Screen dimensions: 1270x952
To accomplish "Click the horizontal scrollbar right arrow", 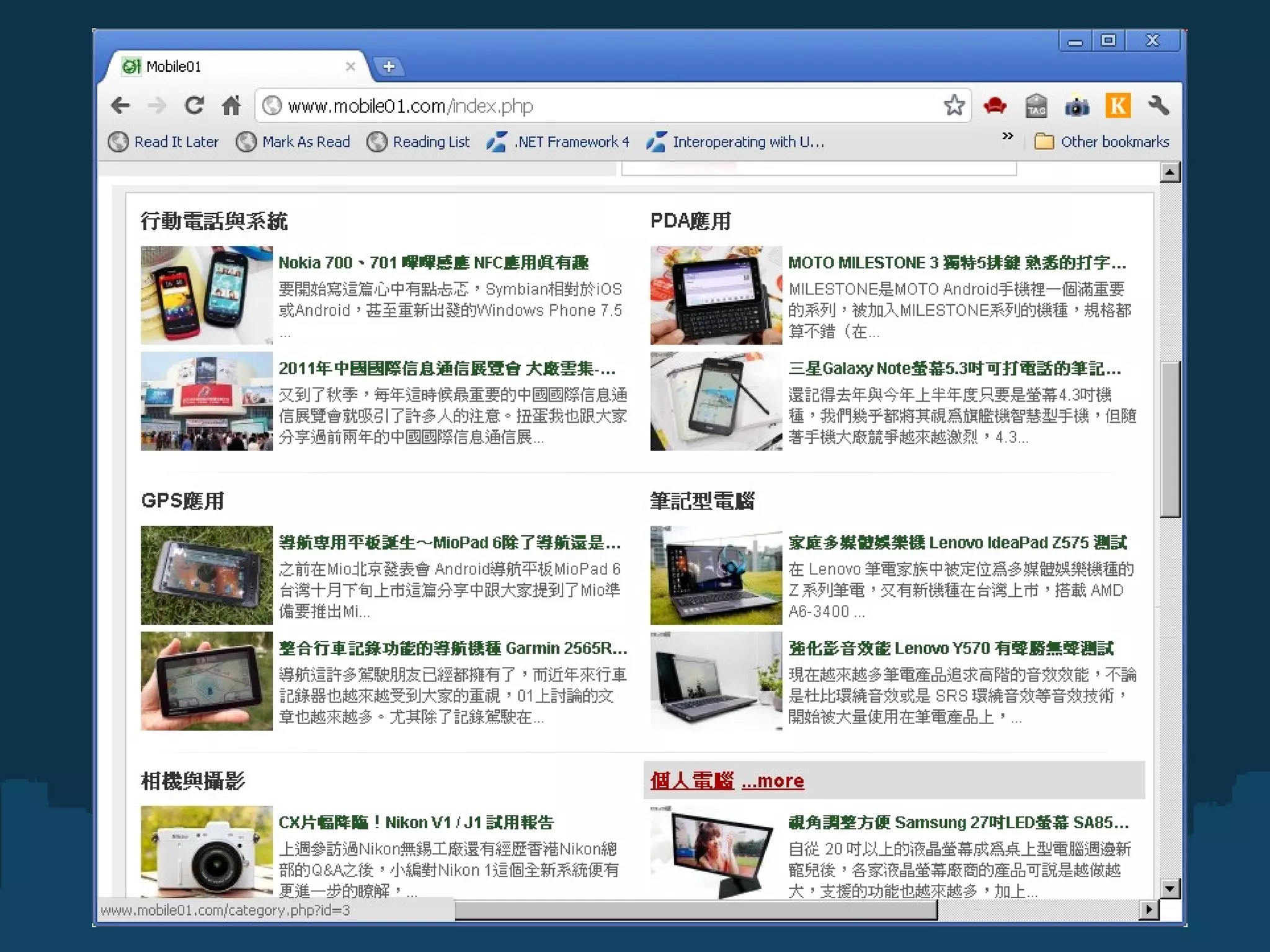I will 1149,910.
